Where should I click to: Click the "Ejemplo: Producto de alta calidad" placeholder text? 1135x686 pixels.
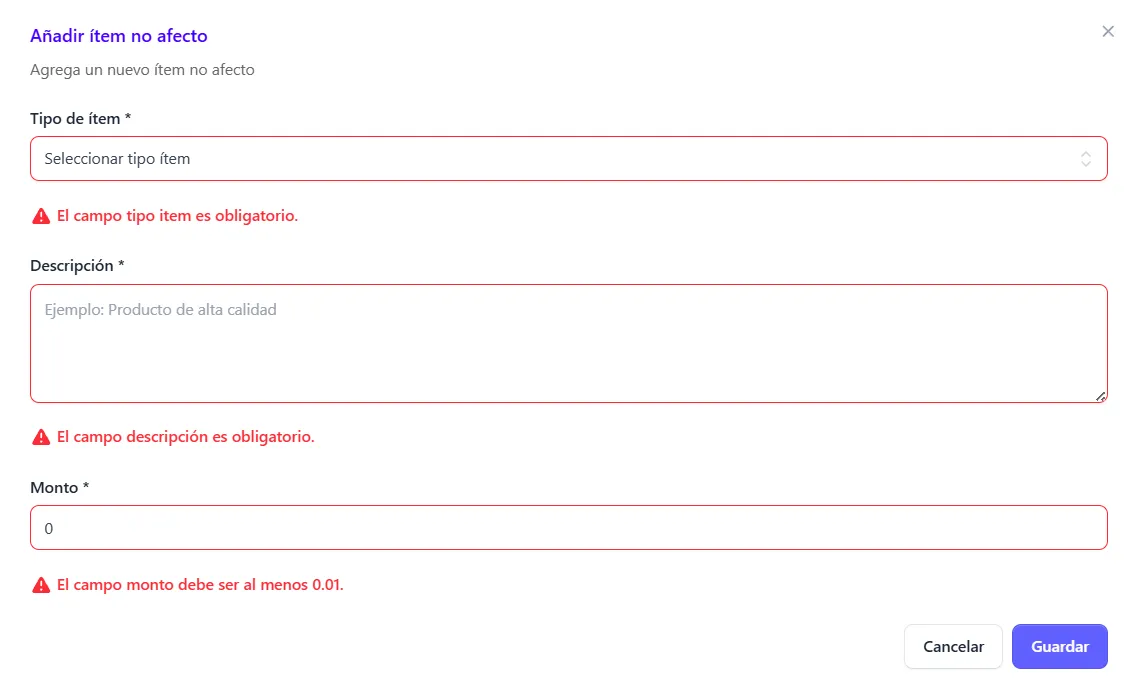point(160,310)
